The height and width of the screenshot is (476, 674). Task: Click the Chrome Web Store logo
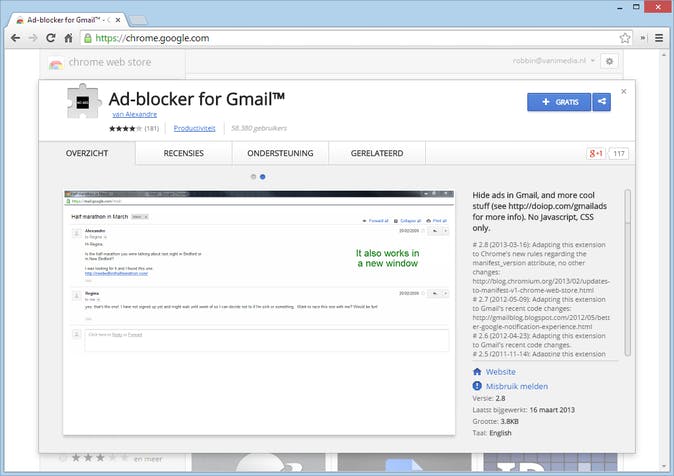(x=56, y=64)
